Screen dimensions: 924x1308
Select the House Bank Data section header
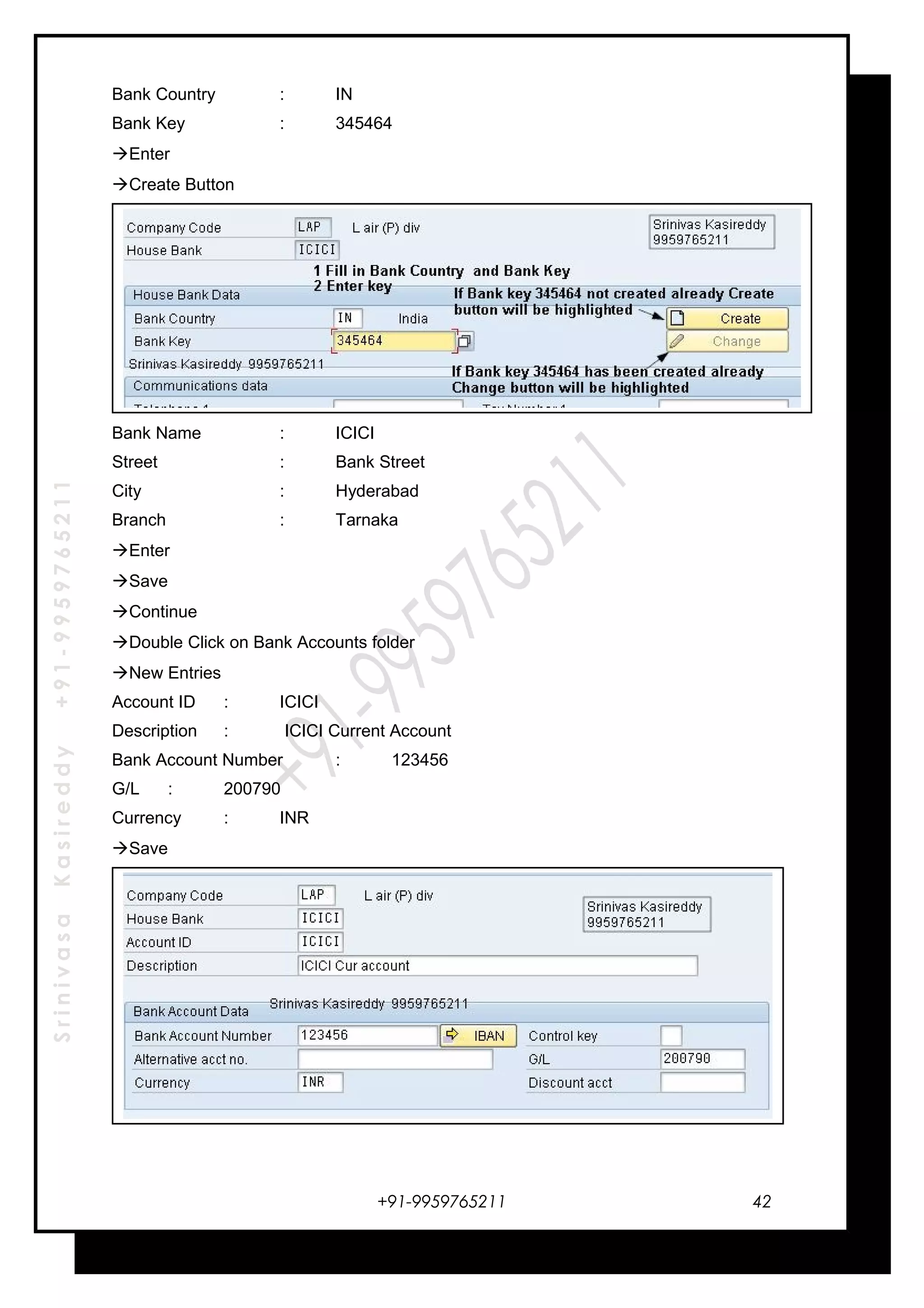pyautogui.click(x=187, y=295)
